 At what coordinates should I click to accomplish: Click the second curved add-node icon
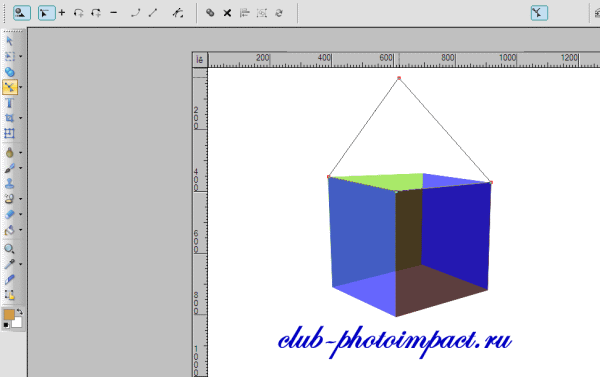coord(96,13)
